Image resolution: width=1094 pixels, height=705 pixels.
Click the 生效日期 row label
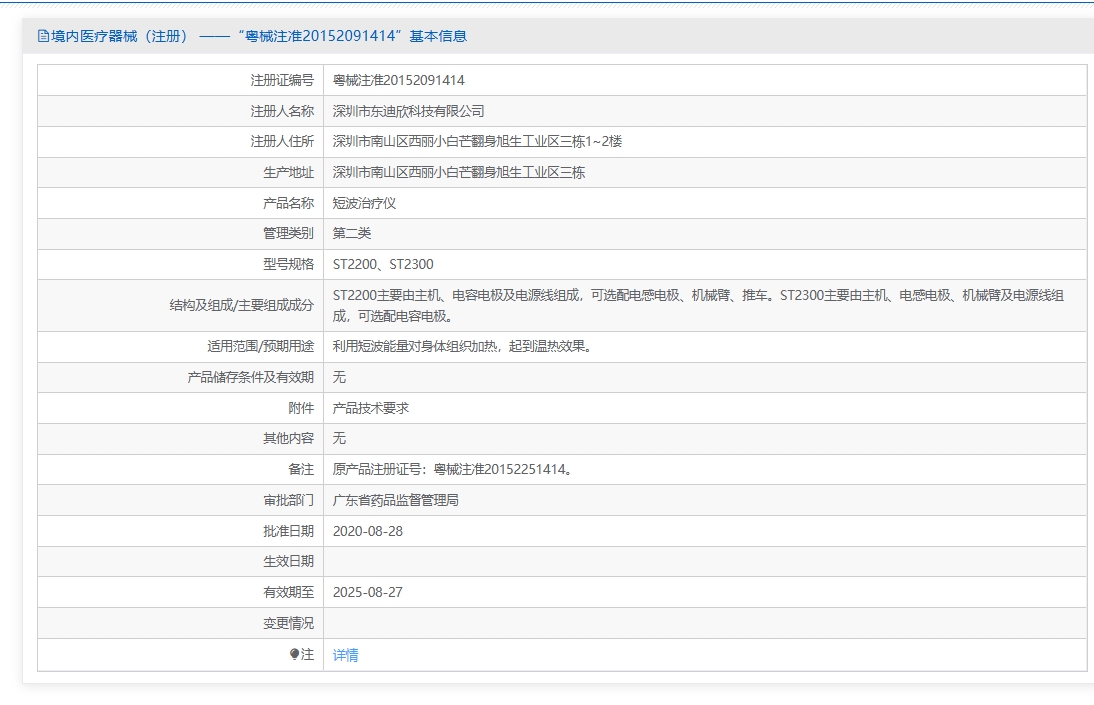pos(288,561)
